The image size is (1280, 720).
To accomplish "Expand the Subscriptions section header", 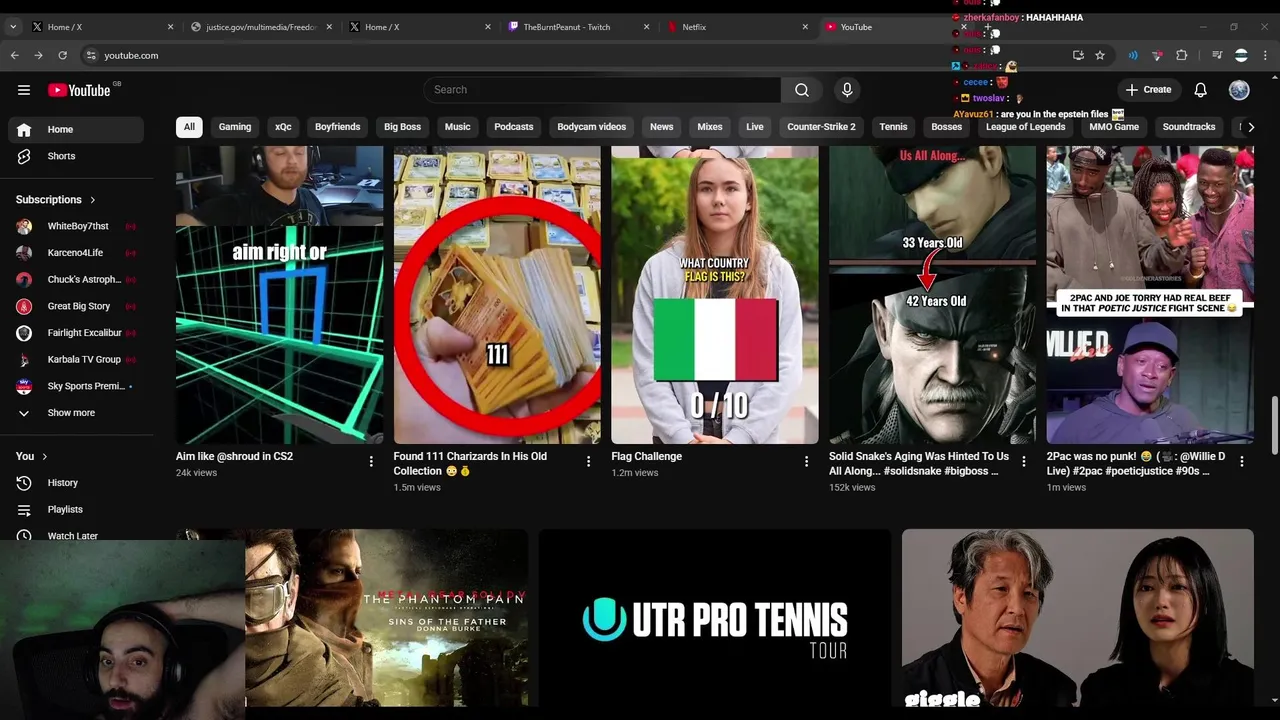I will click(56, 200).
